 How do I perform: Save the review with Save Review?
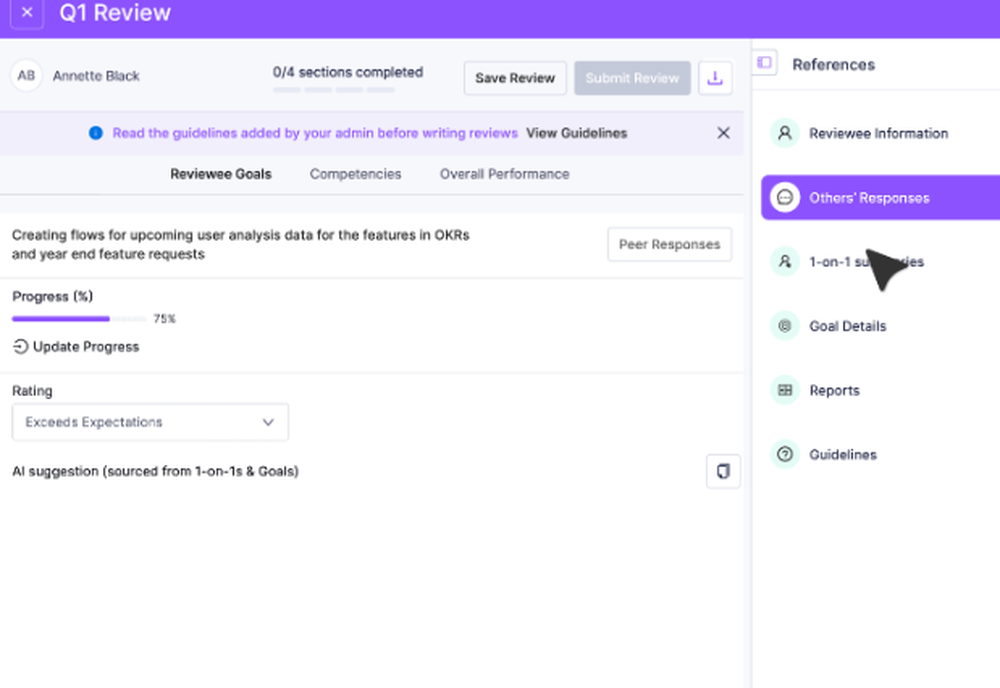[515, 77]
